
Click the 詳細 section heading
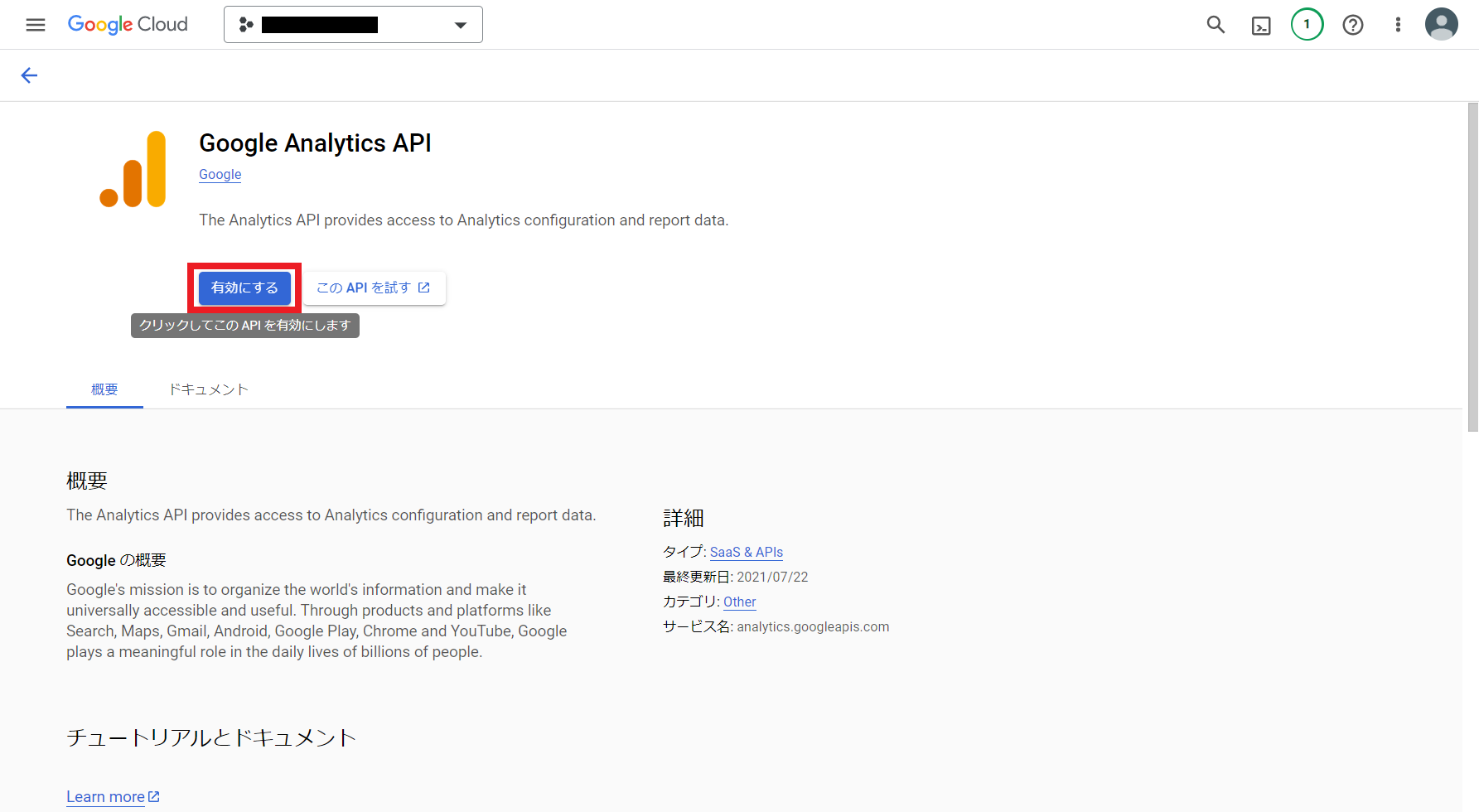tap(684, 519)
